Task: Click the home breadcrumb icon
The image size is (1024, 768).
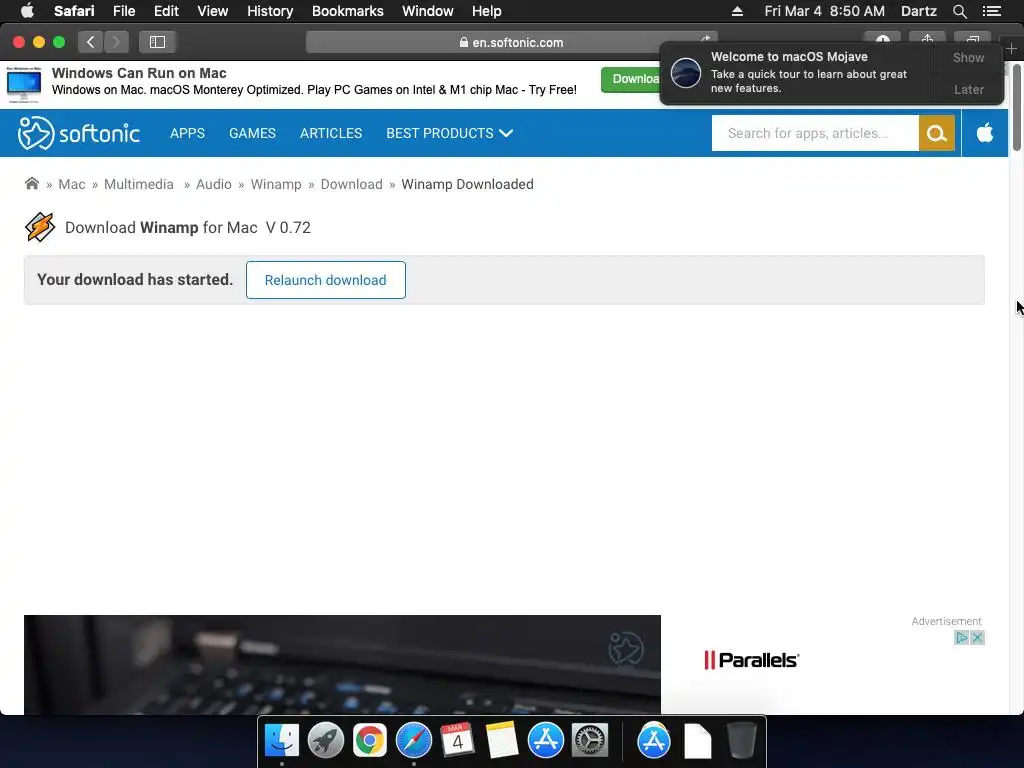Action: [31, 184]
